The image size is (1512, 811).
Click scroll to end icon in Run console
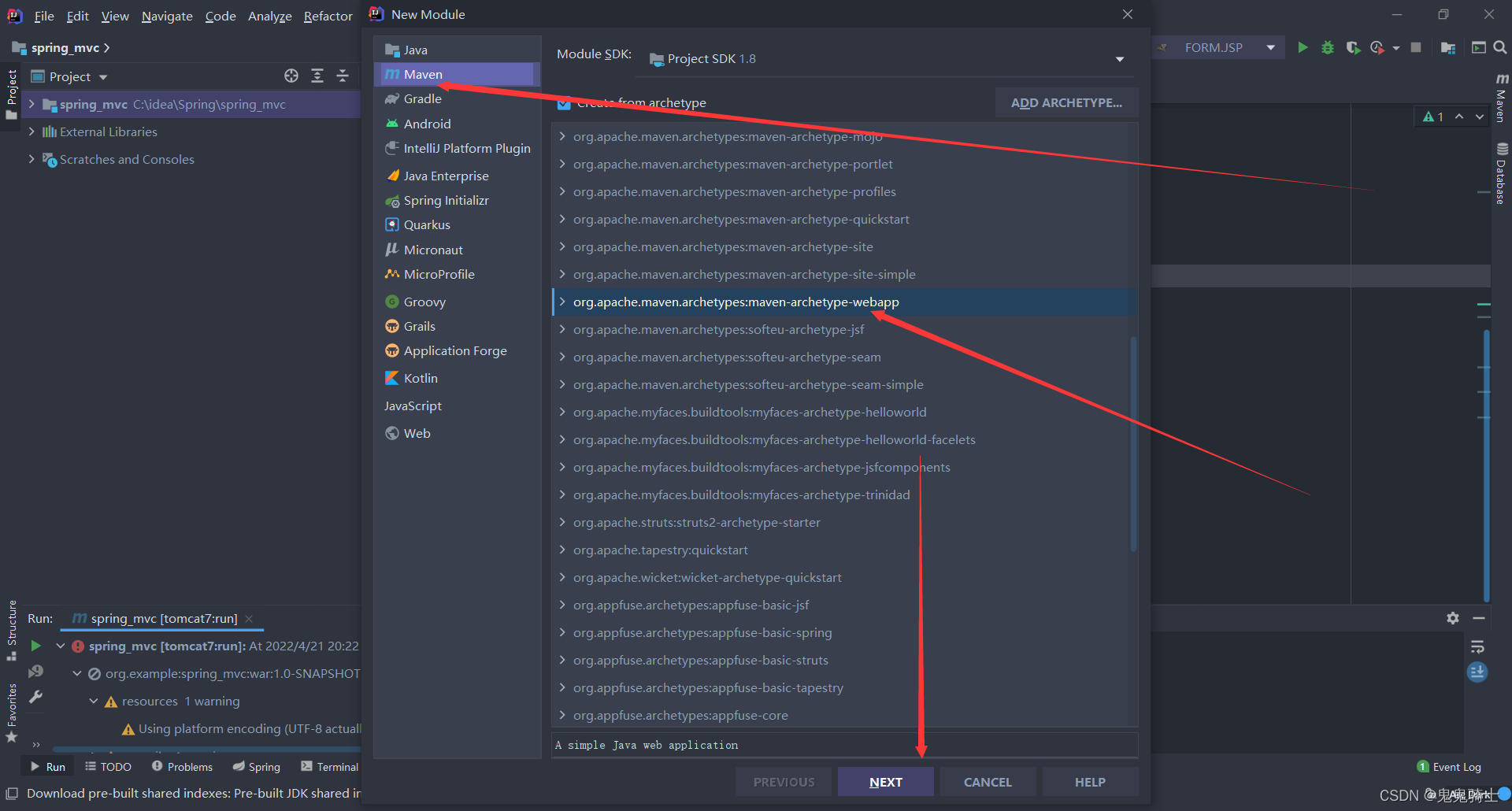(1477, 672)
